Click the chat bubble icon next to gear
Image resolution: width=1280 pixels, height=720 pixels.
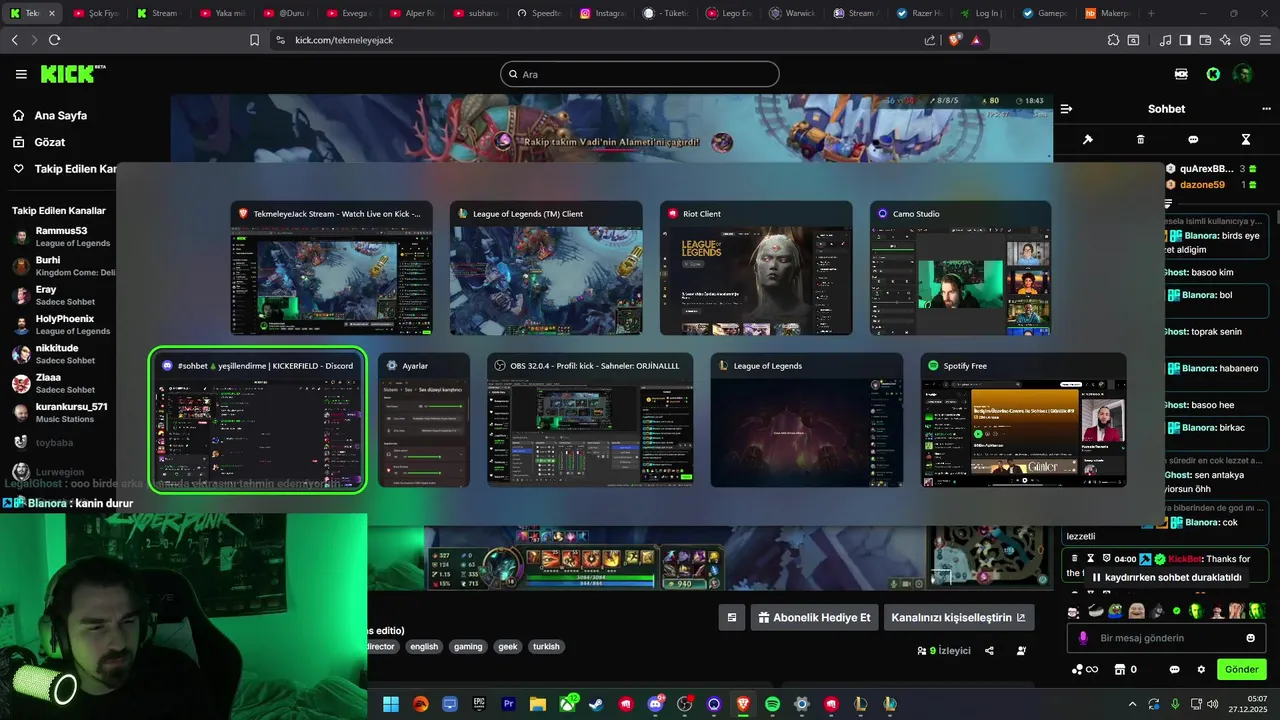pos(1175,669)
